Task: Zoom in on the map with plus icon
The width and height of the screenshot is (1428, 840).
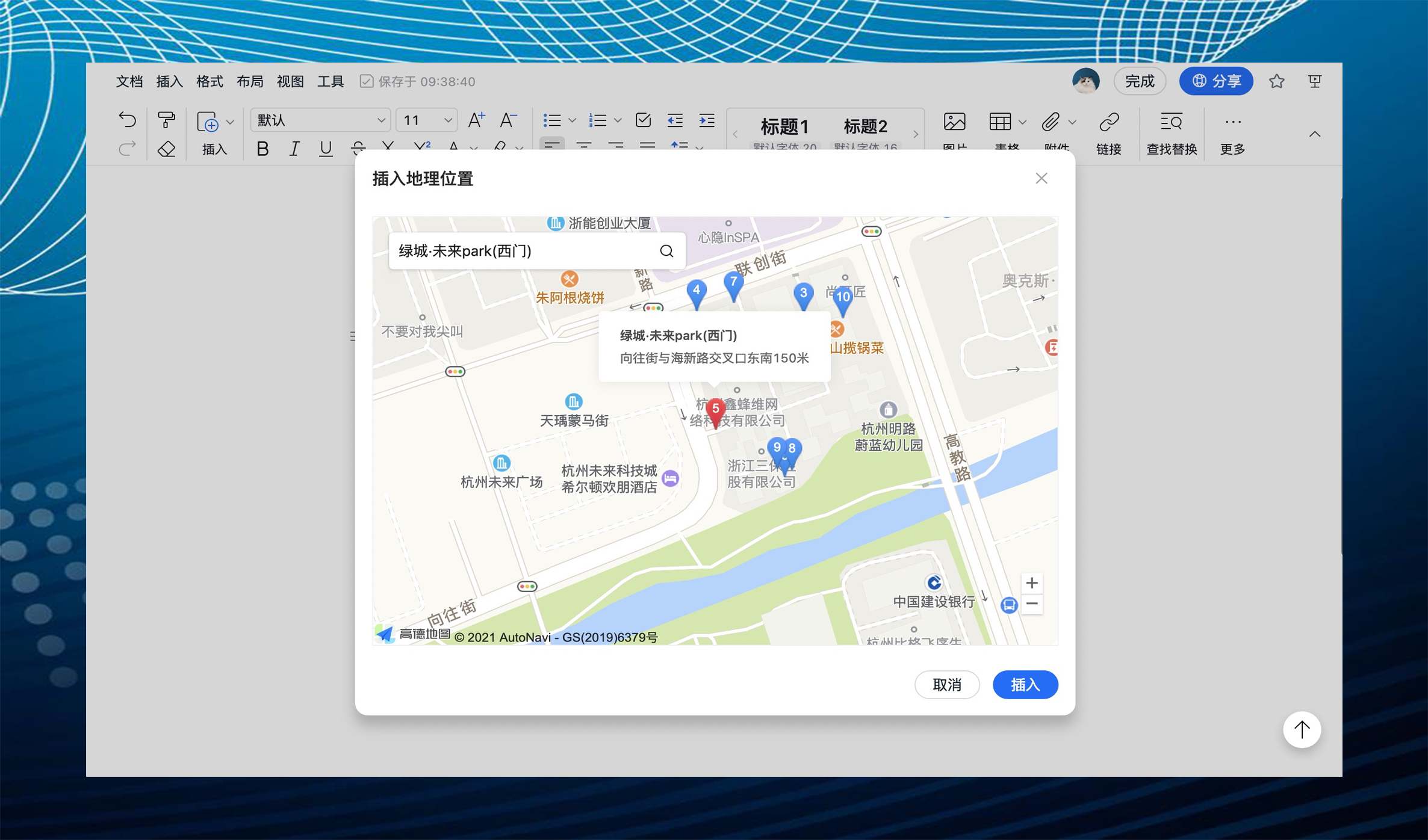Action: click(x=1032, y=582)
